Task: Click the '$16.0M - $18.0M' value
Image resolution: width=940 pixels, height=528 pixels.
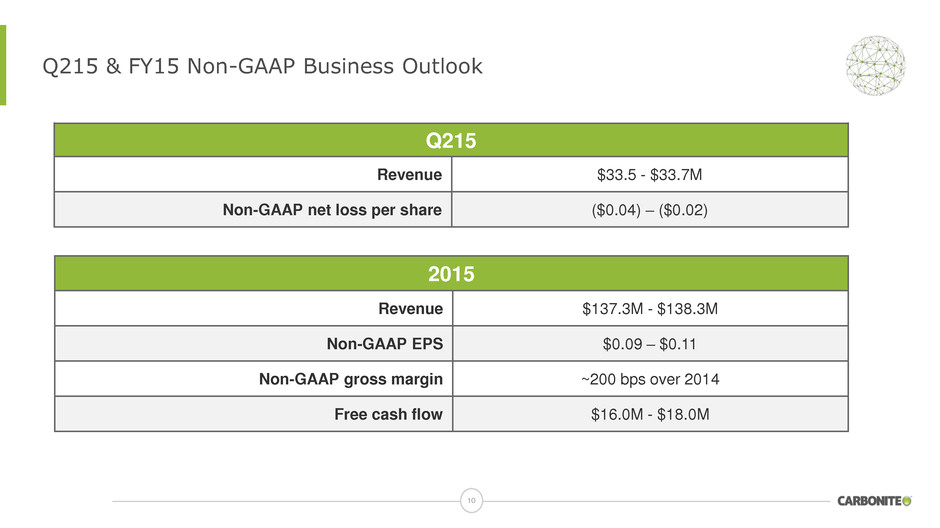Action: click(650, 415)
